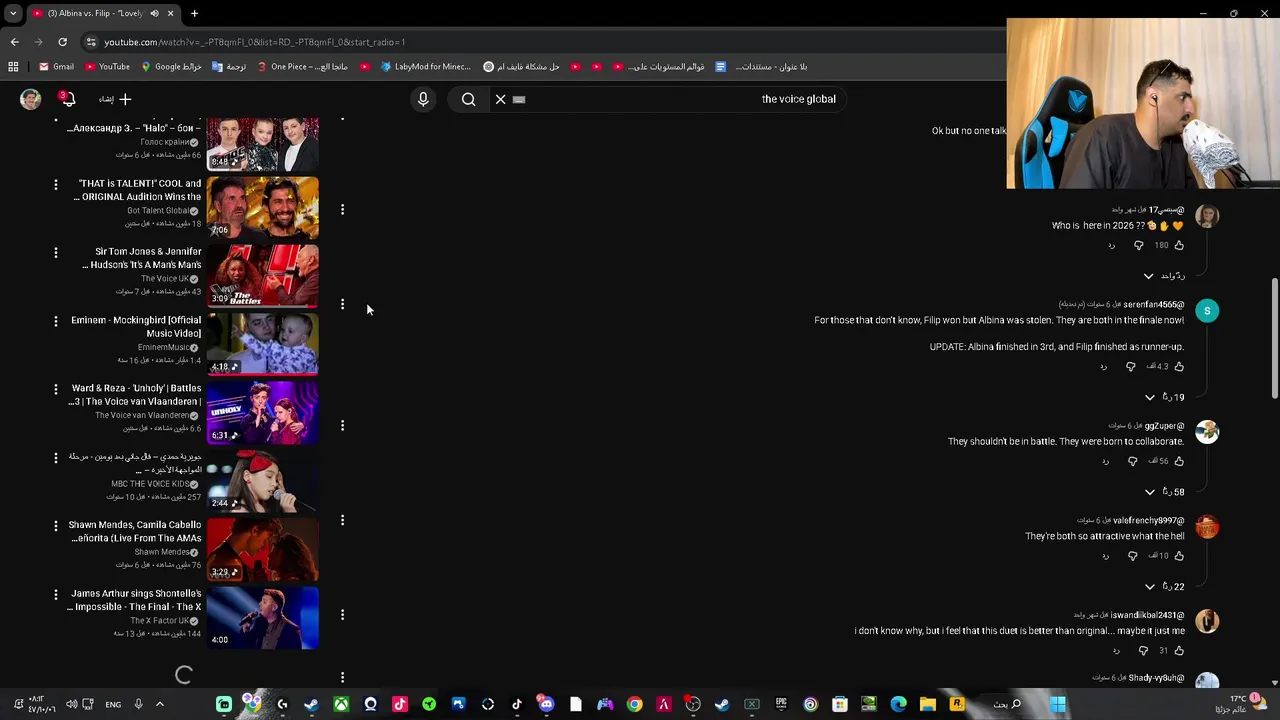Viewport: 1280px width, 720px height.
Task: Clear the search text with the X
Action: (501, 99)
